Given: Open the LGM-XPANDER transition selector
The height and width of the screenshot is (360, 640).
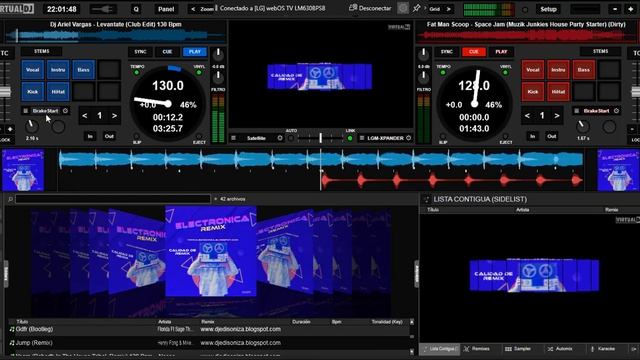Looking at the screenshot, I should point(385,138).
